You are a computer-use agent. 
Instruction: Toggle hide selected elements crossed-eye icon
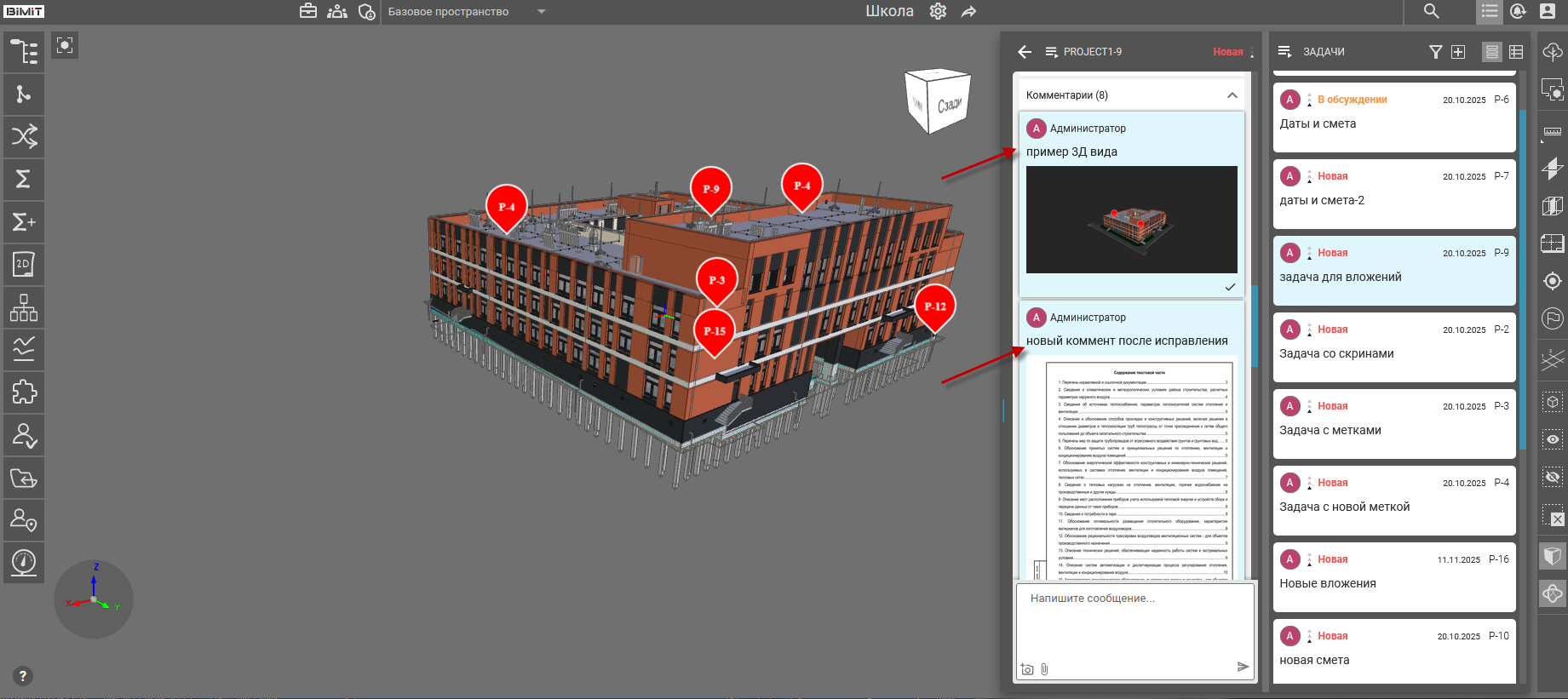tap(1553, 477)
